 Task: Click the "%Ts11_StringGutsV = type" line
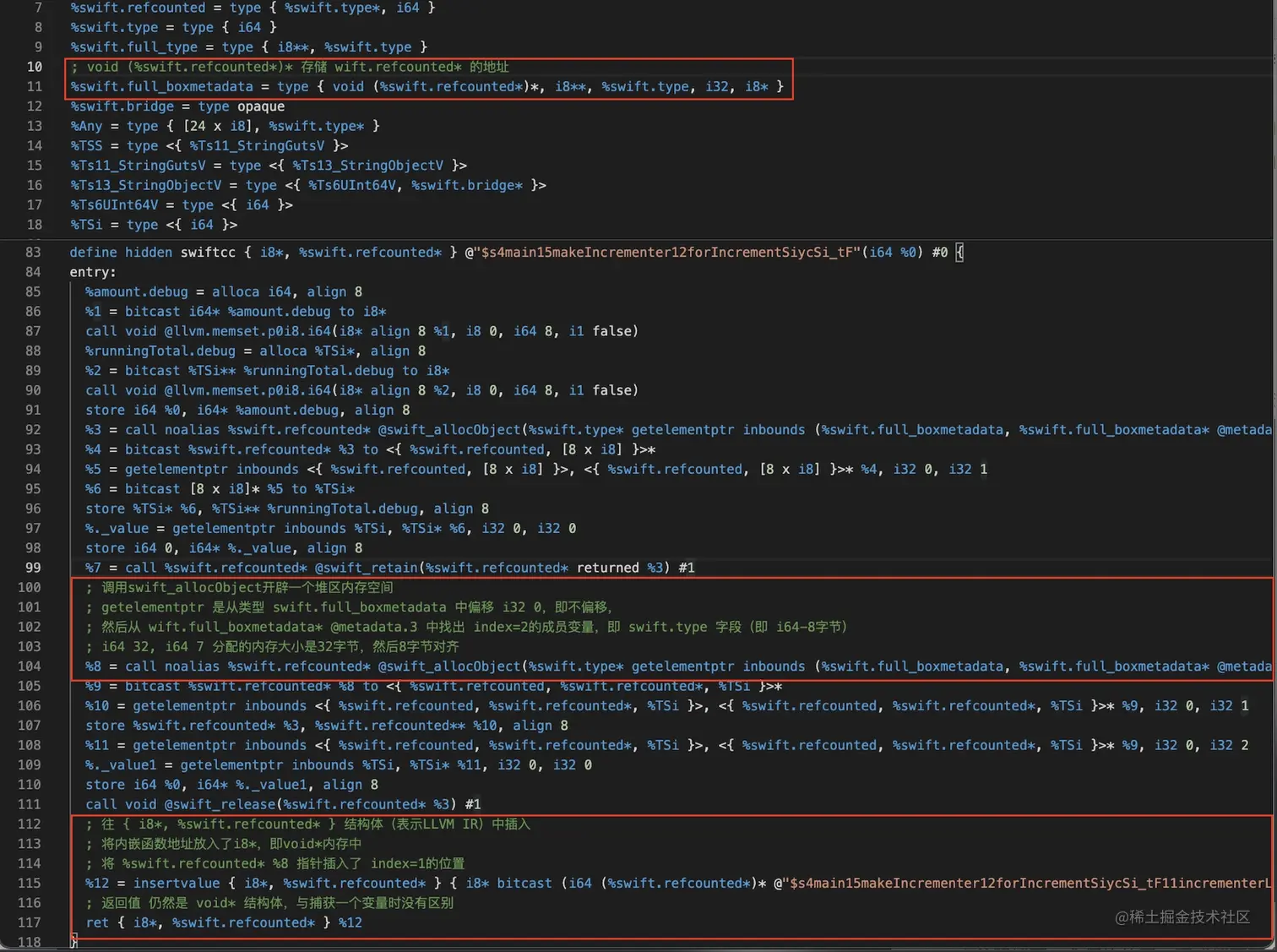coord(269,166)
